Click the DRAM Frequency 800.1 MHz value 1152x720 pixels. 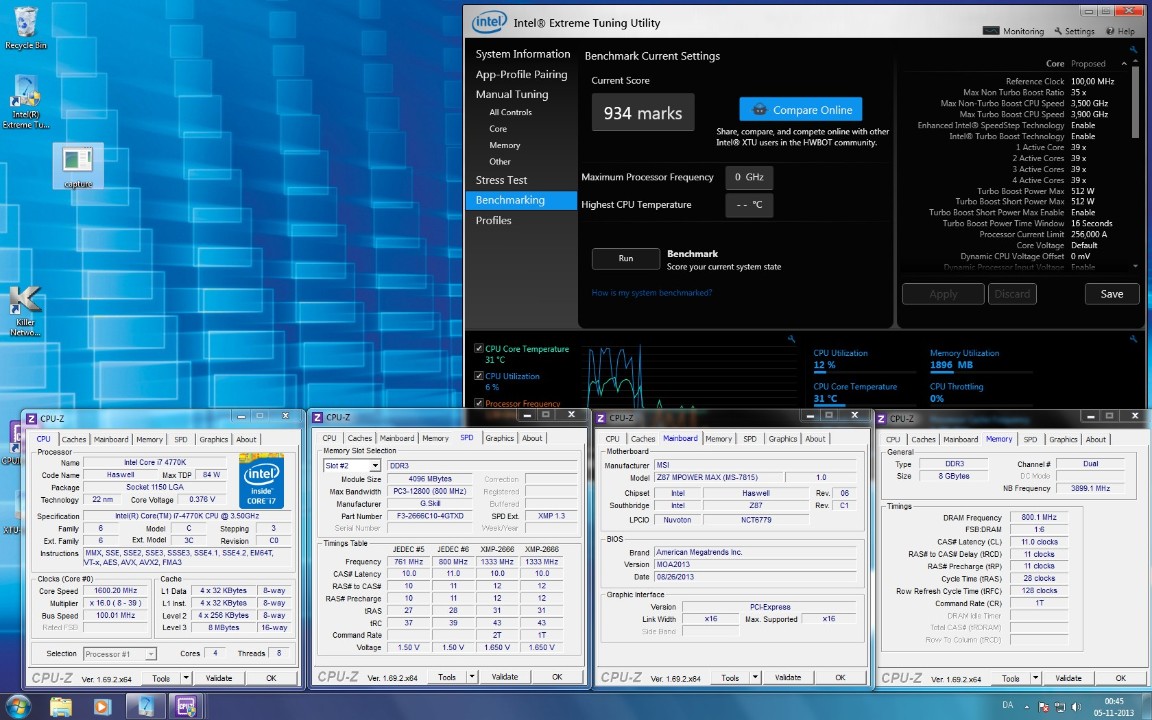(x=1038, y=517)
